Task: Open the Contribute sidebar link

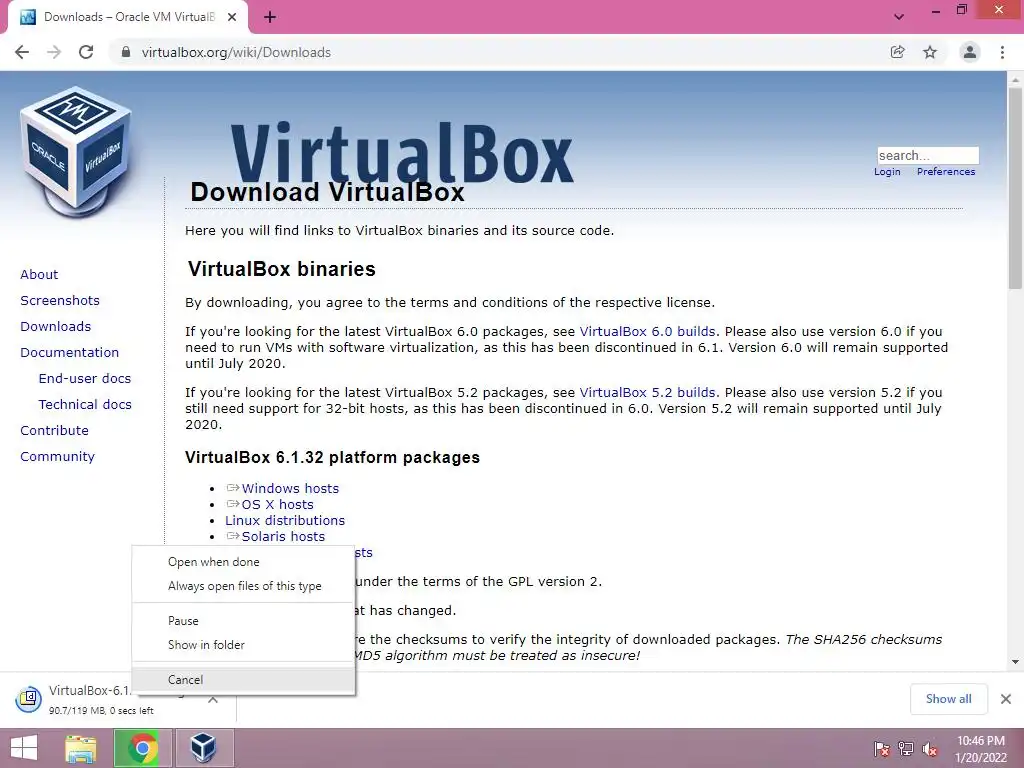Action: click(54, 431)
